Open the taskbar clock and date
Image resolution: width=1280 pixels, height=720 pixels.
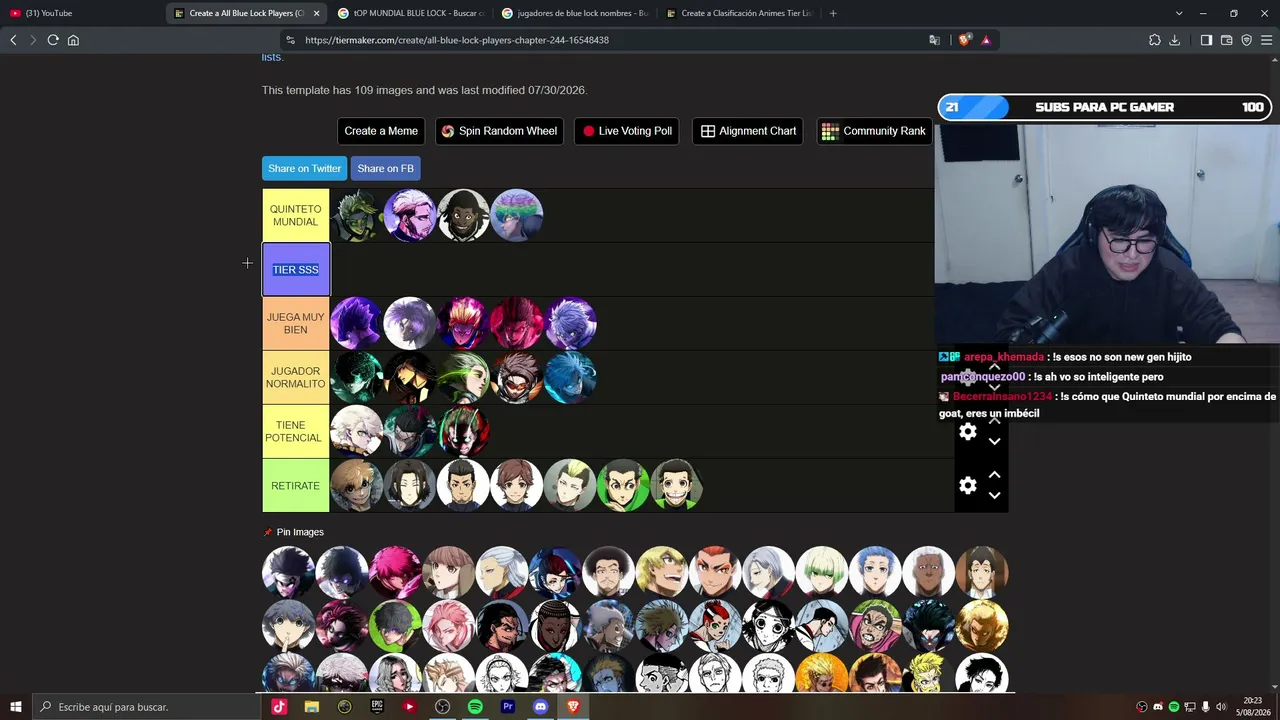click(1253, 707)
